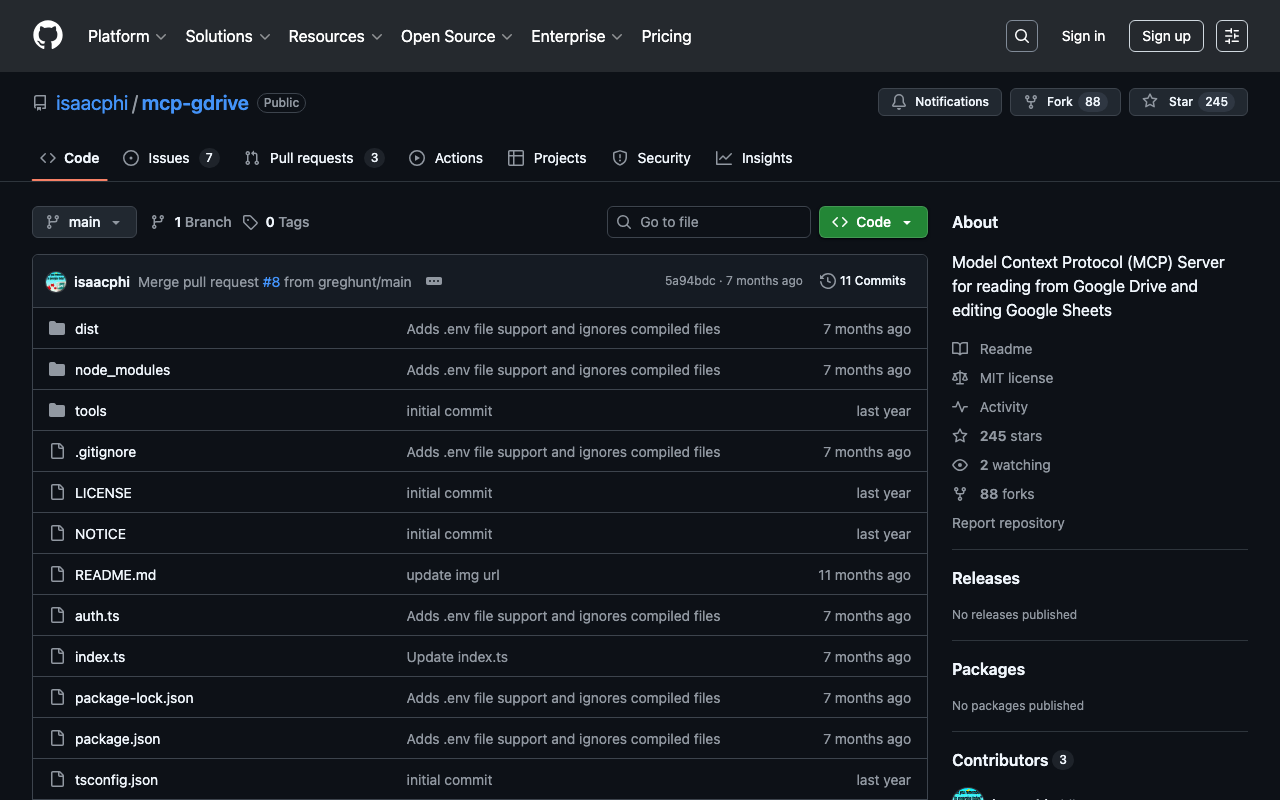Click the Go to file search field

[709, 222]
